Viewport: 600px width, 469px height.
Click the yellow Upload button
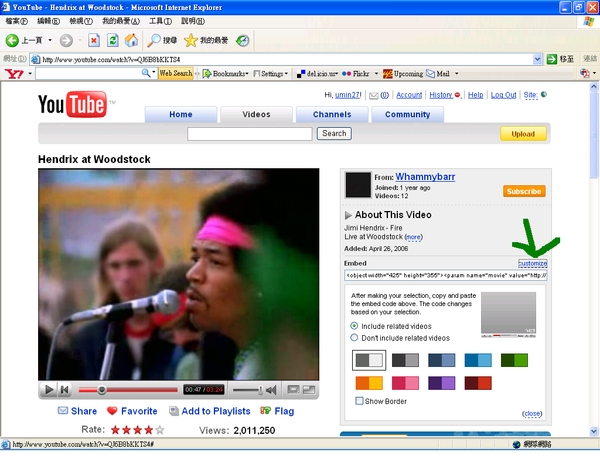click(523, 134)
